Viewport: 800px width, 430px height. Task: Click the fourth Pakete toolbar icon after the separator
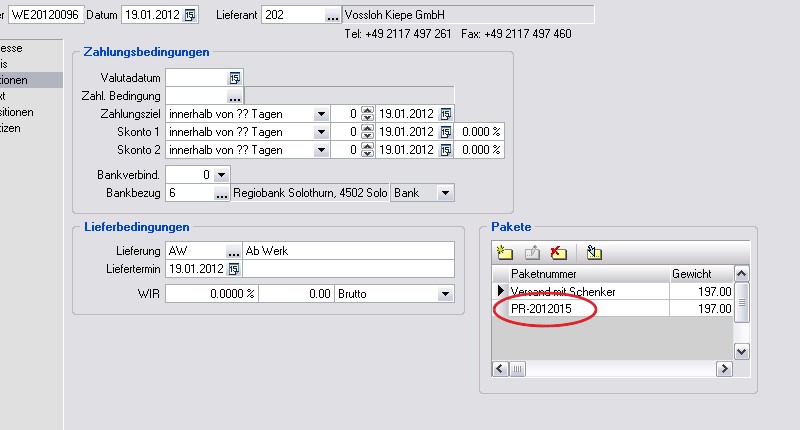(x=594, y=253)
